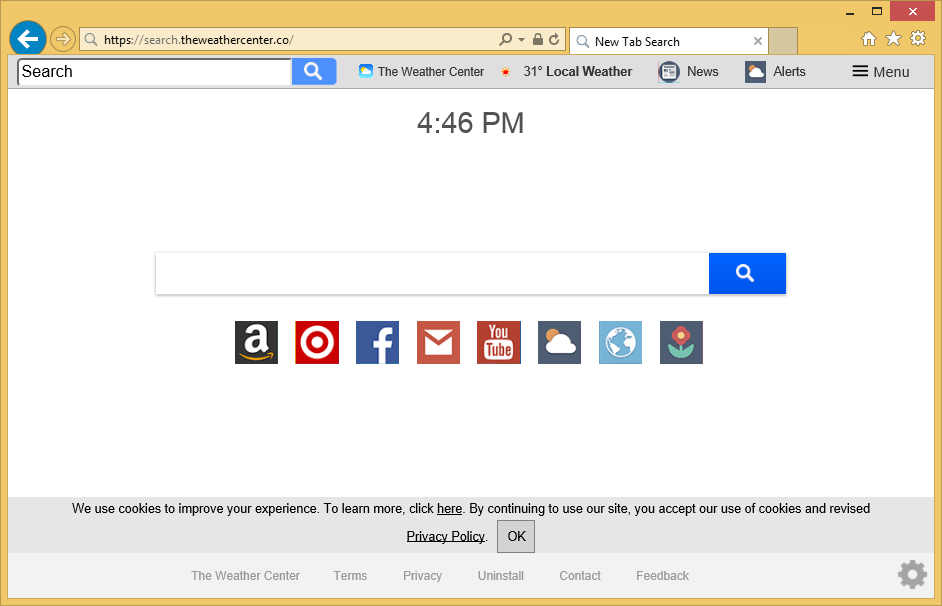Viewport: 942px width, 606px height.
Task: Expand the hamburger Menu
Action: (880, 71)
